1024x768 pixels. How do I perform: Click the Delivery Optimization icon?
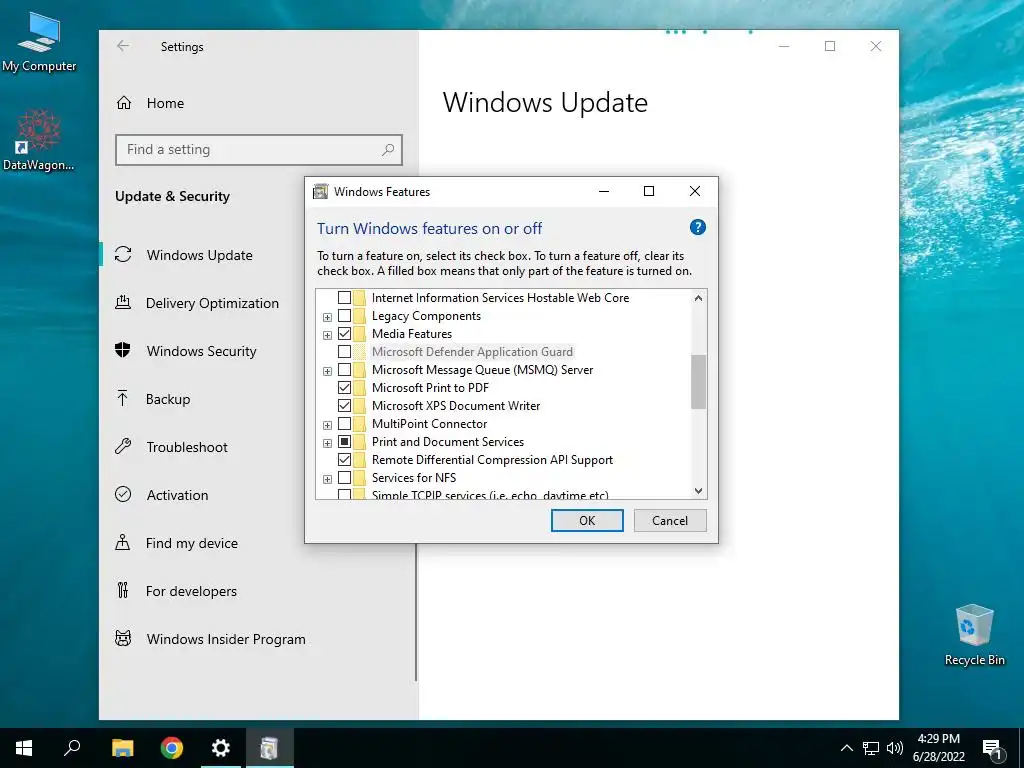click(x=123, y=302)
